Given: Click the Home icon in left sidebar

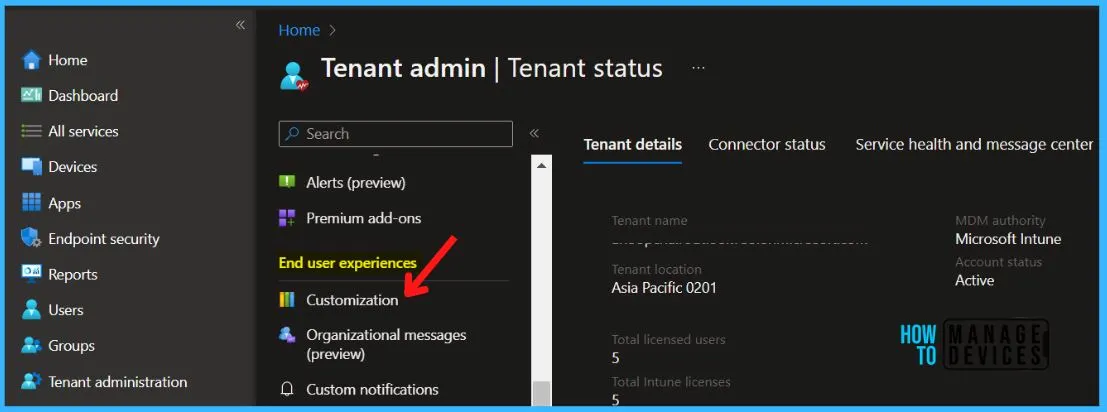Looking at the screenshot, I should (31, 60).
